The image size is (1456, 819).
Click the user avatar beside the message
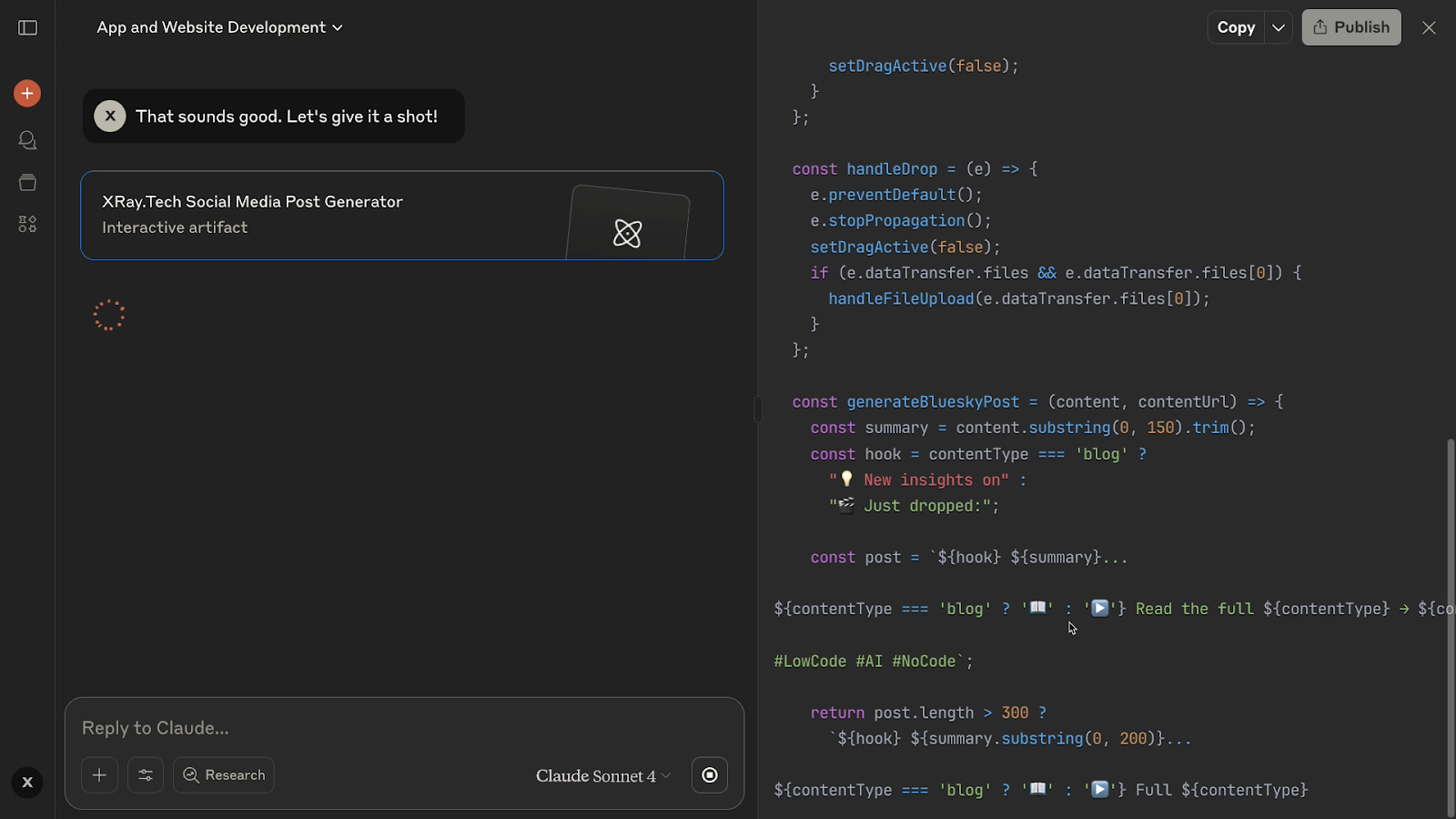pos(110,116)
